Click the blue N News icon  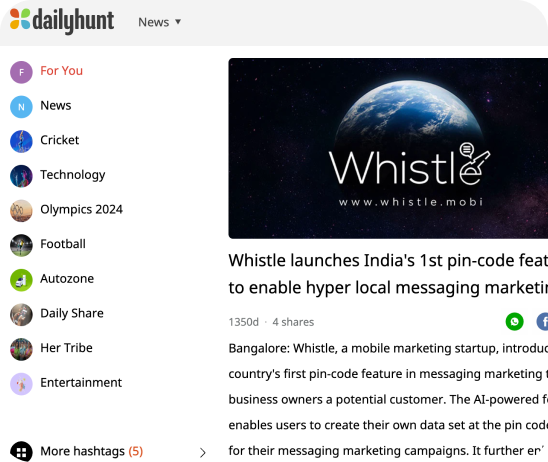pos(21,107)
